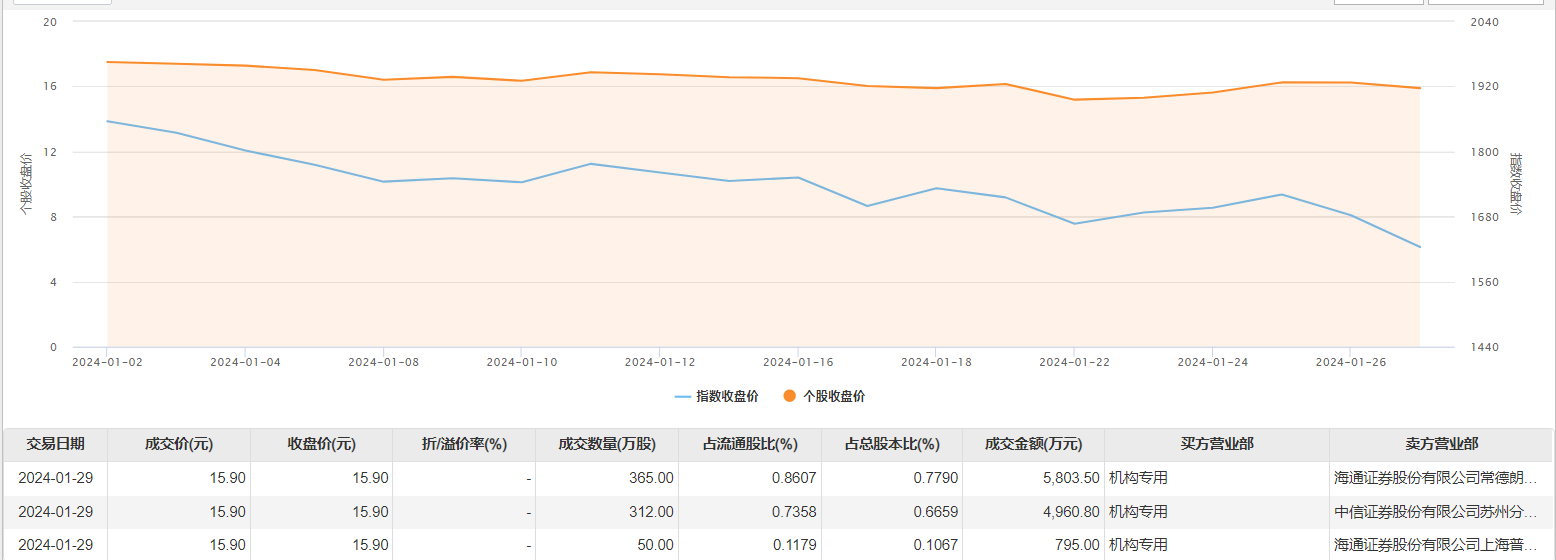Open seller 海通证券股份有限公司上海普… entry
The height and width of the screenshot is (560, 1556).
tap(1438, 545)
